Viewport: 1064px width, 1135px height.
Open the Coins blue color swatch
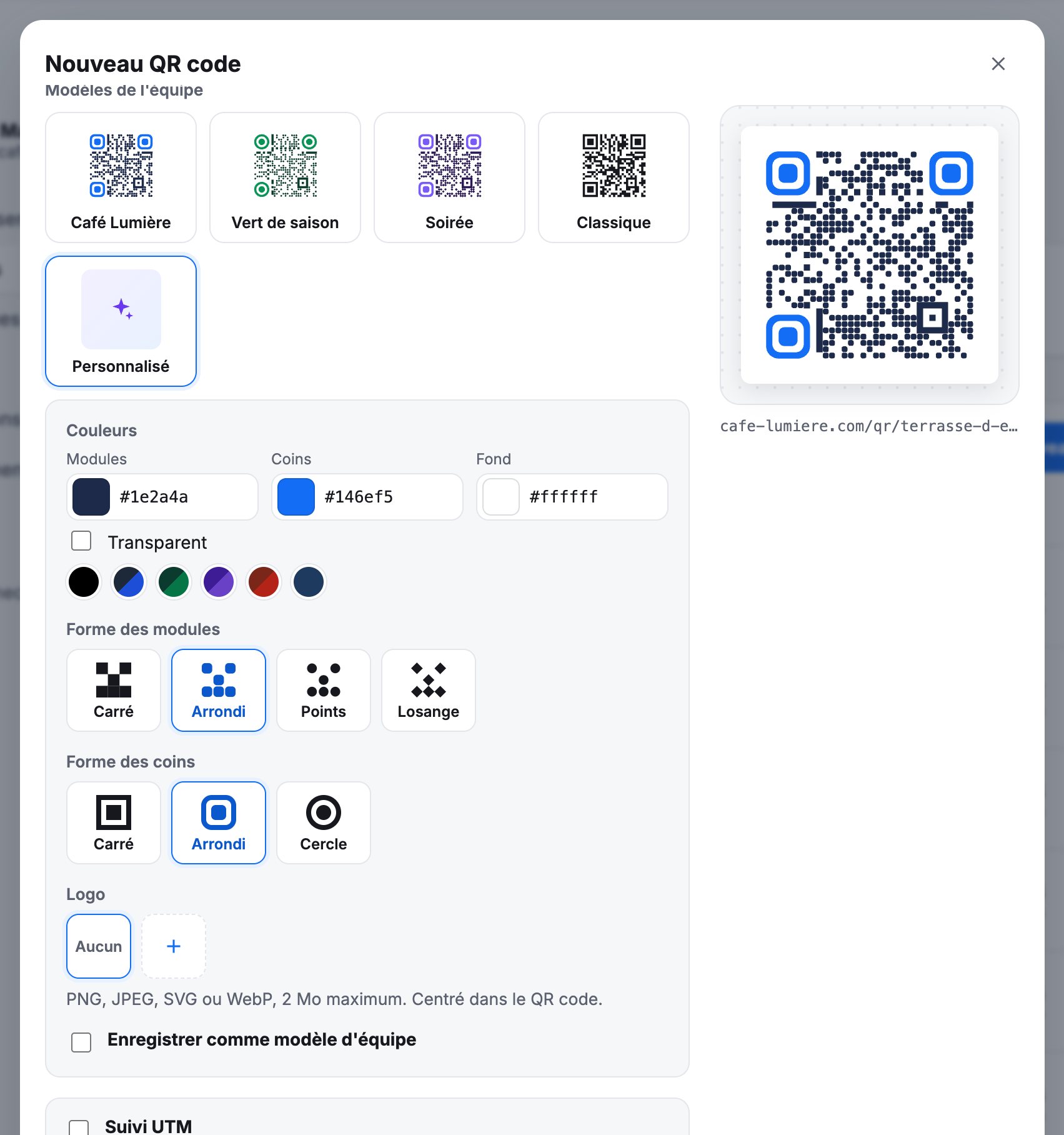coord(296,497)
